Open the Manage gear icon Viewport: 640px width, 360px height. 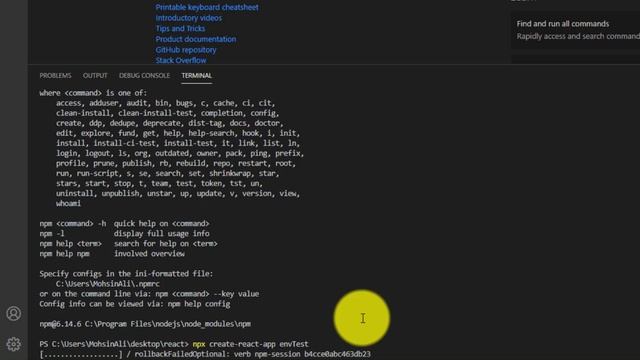13,344
